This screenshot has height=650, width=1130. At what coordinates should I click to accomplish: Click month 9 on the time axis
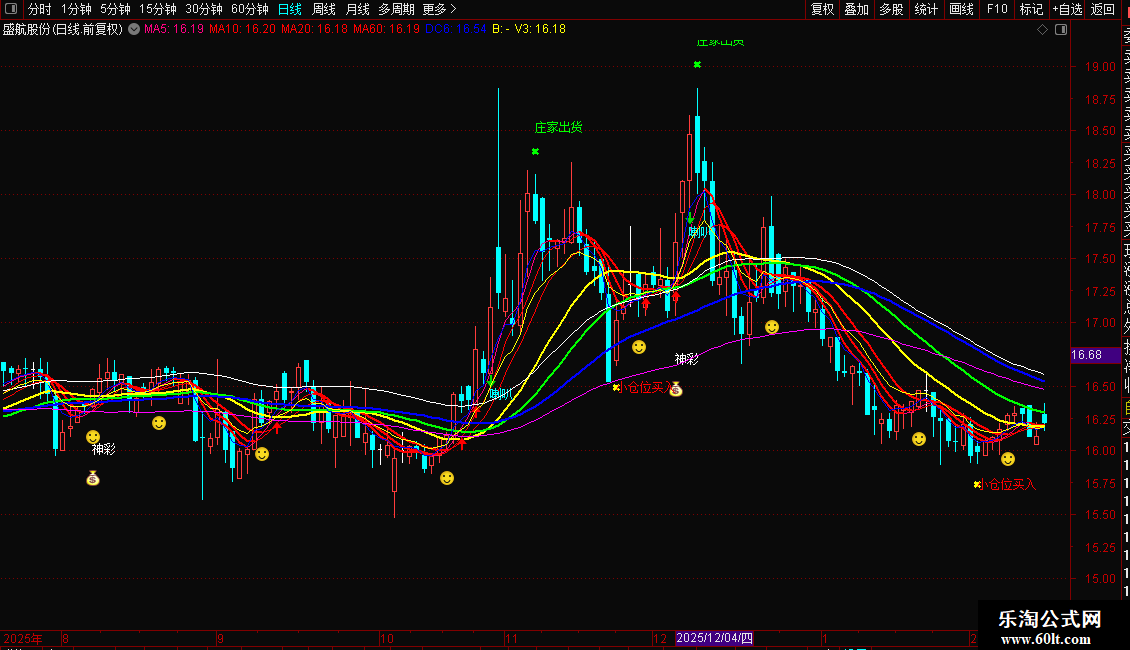pyautogui.click(x=221, y=638)
